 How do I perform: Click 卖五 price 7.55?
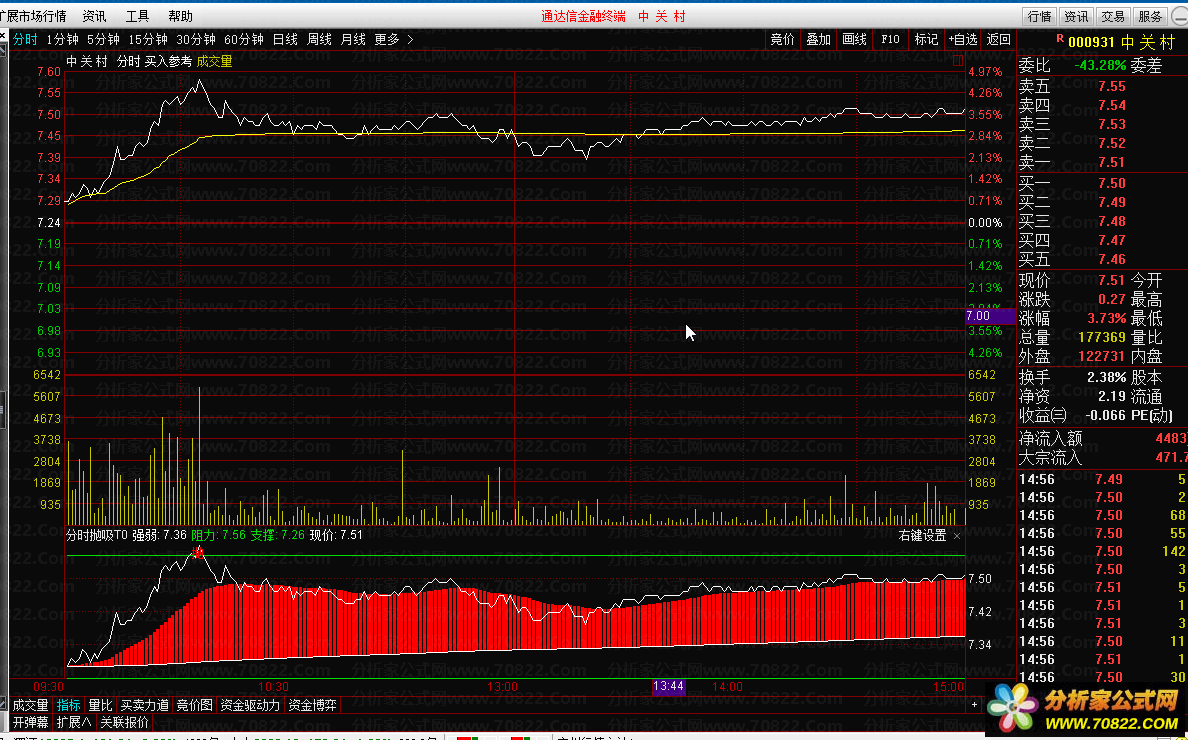tap(1111, 86)
